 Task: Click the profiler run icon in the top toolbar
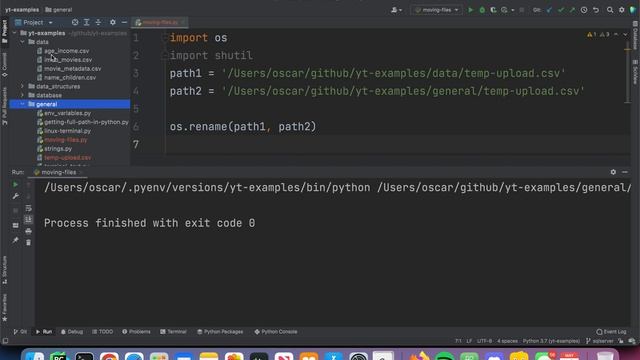click(504, 10)
